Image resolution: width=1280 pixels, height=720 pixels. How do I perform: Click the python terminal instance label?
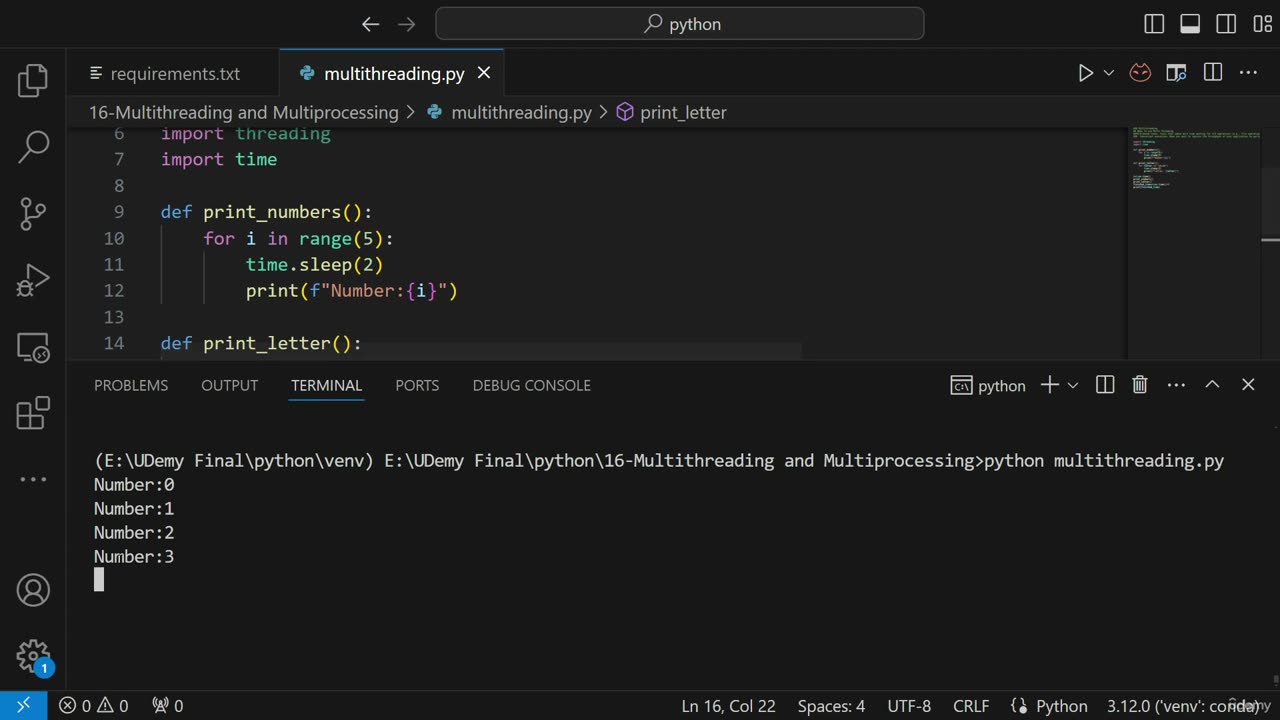pos(988,385)
